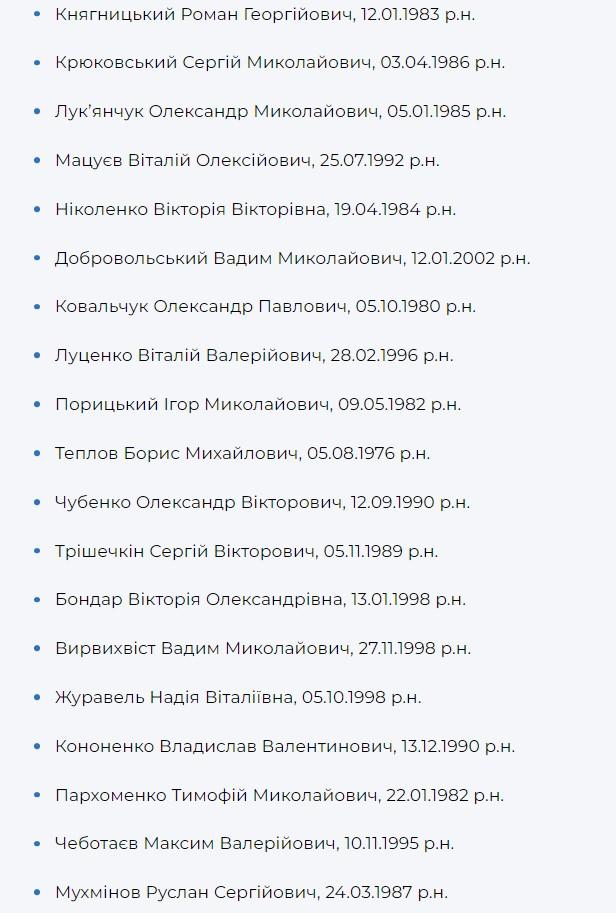Select the Журавель Надія Віталіївна entry
The width and height of the screenshot is (616, 913).
238,697
